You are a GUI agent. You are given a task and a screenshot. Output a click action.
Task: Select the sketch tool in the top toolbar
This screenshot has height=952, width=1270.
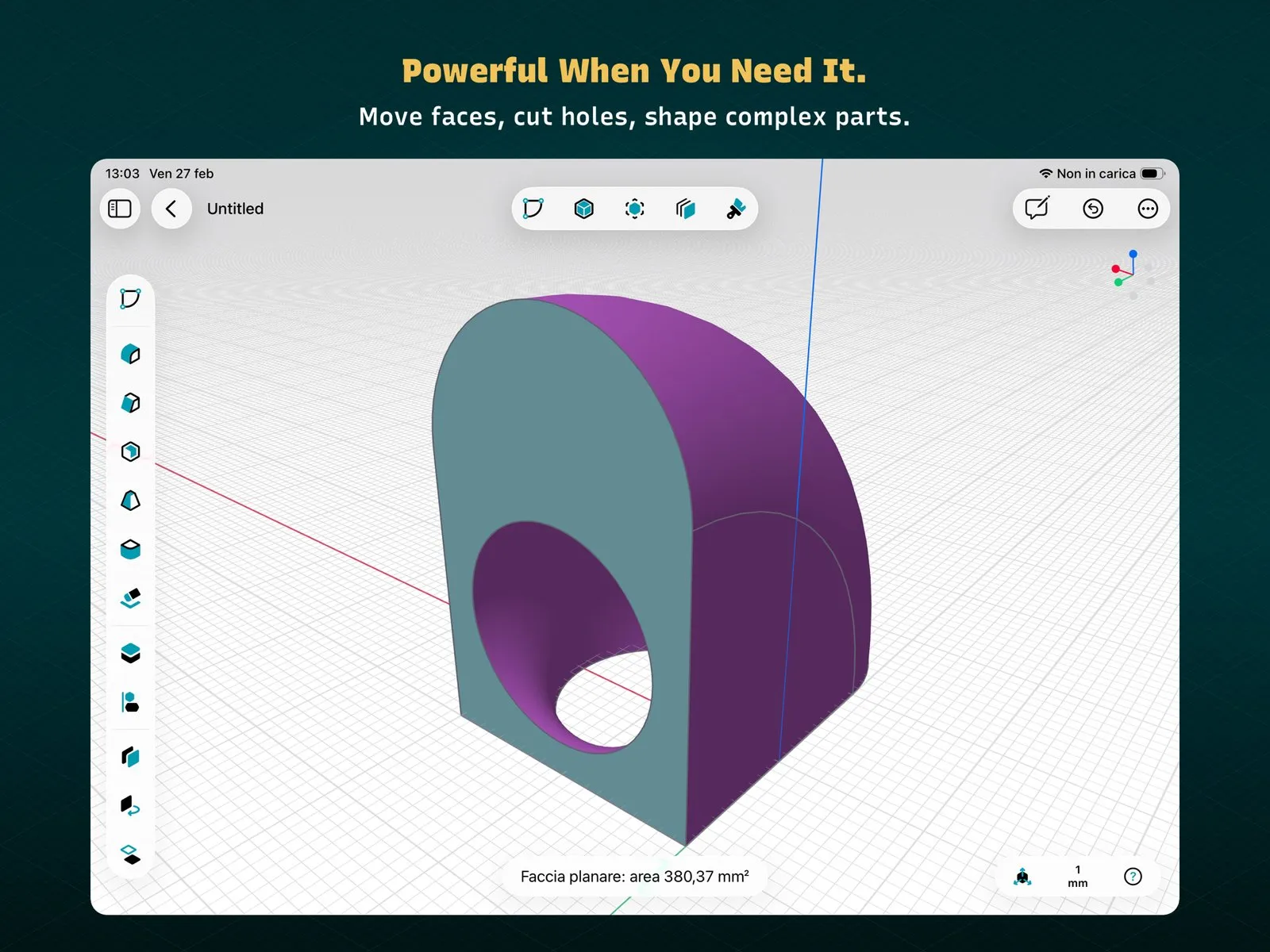click(533, 209)
